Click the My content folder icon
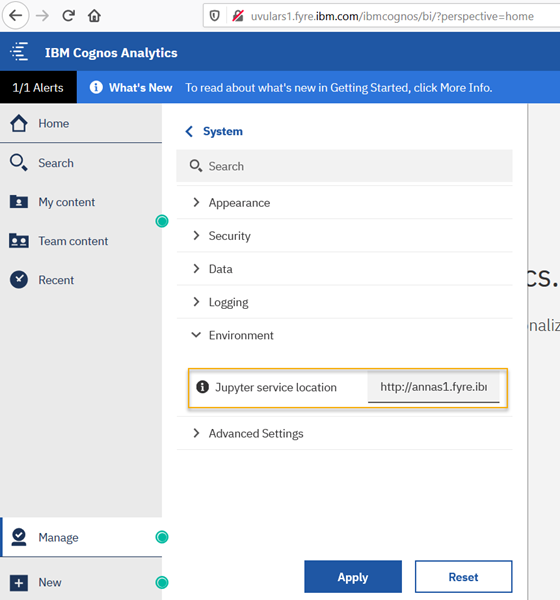Screen dimensions: 560x600 click(19, 201)
